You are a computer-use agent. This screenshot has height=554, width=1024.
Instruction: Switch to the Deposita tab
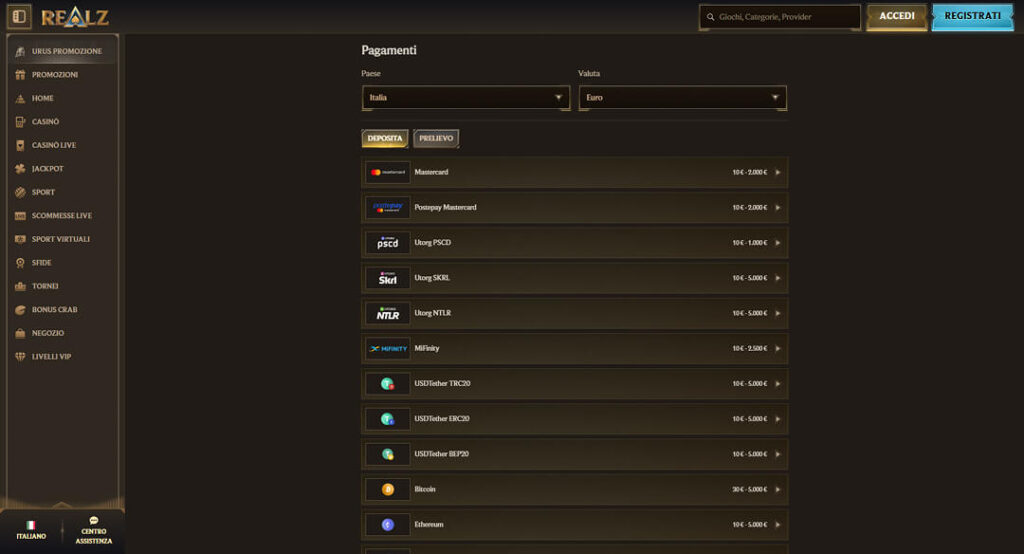click(385, 138)
